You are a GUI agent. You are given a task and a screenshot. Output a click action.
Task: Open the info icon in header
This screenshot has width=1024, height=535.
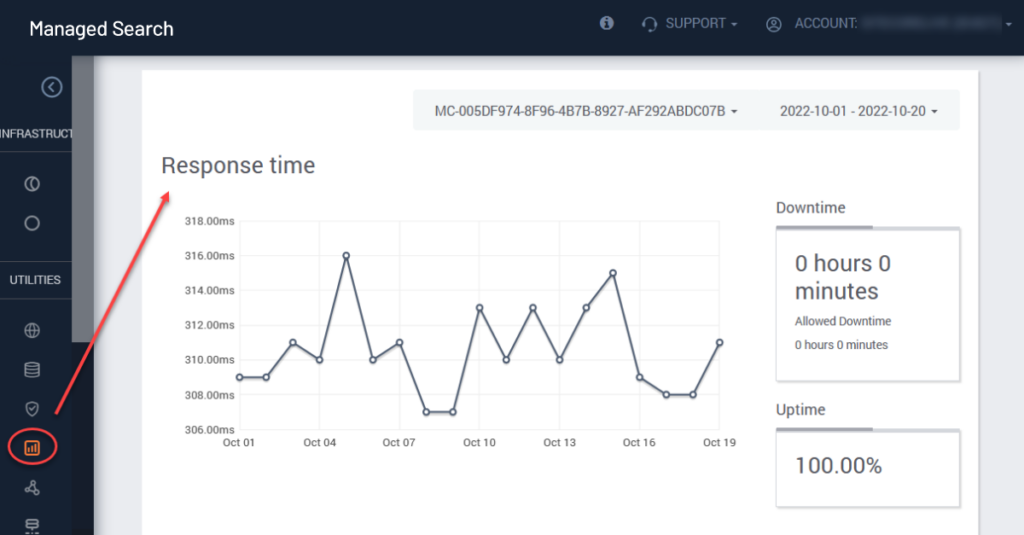(607, 24)
